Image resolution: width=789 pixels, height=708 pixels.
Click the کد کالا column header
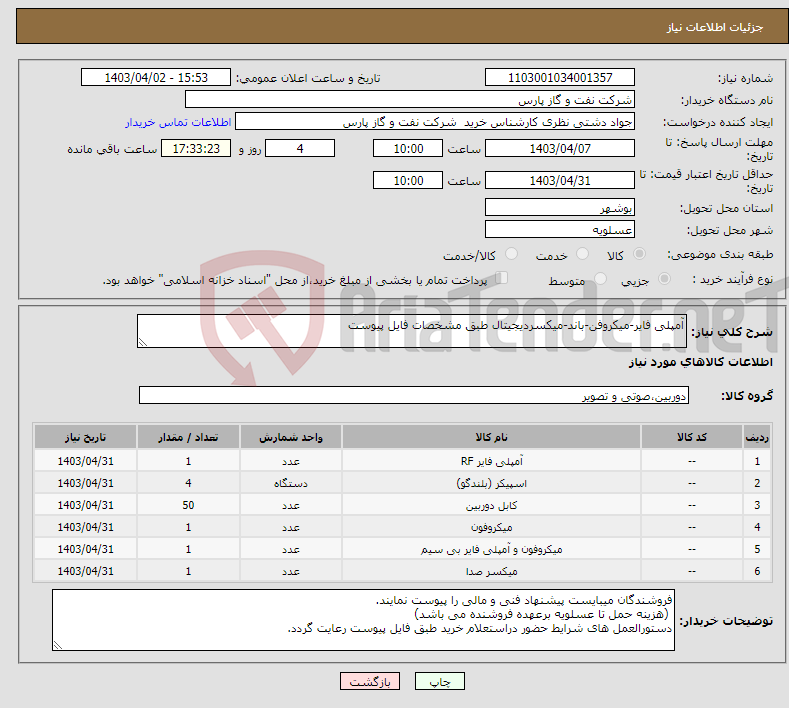[691, 437]
